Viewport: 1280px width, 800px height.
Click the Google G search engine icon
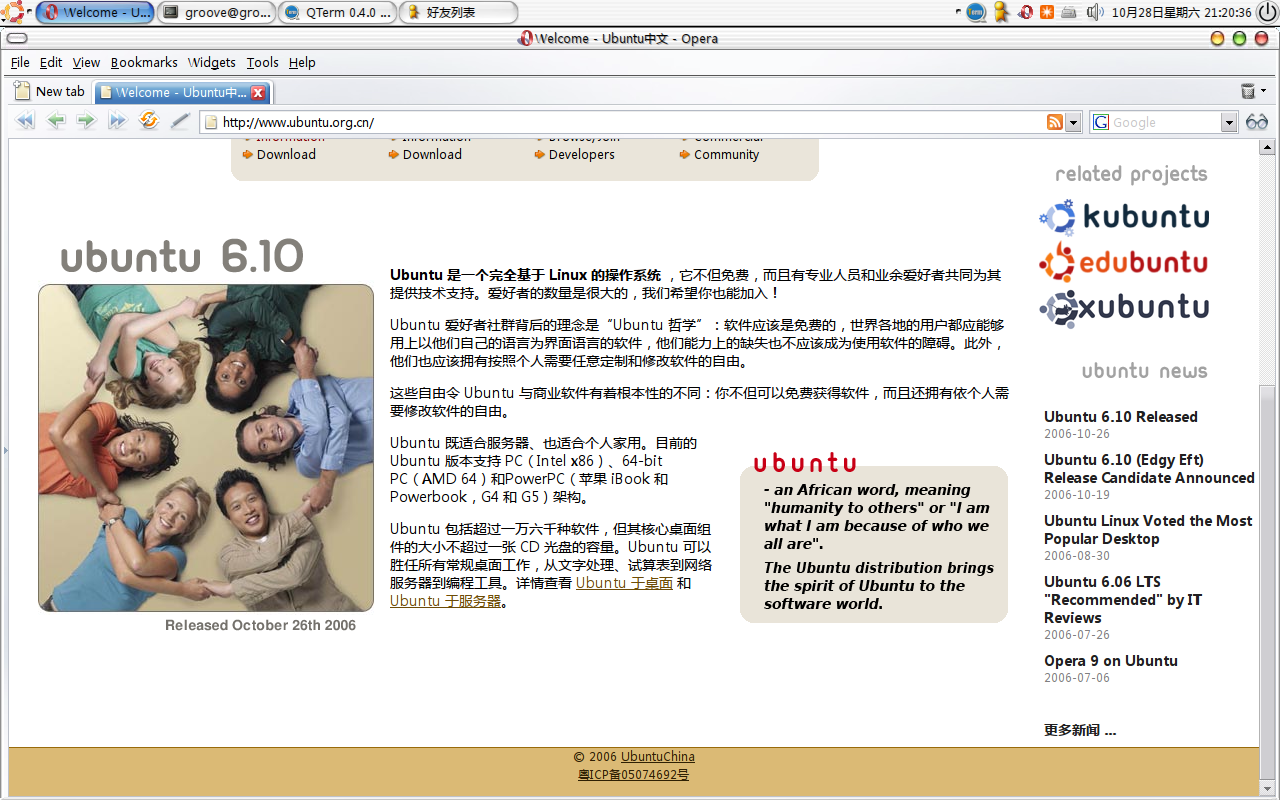click(x=1101, y=122)
